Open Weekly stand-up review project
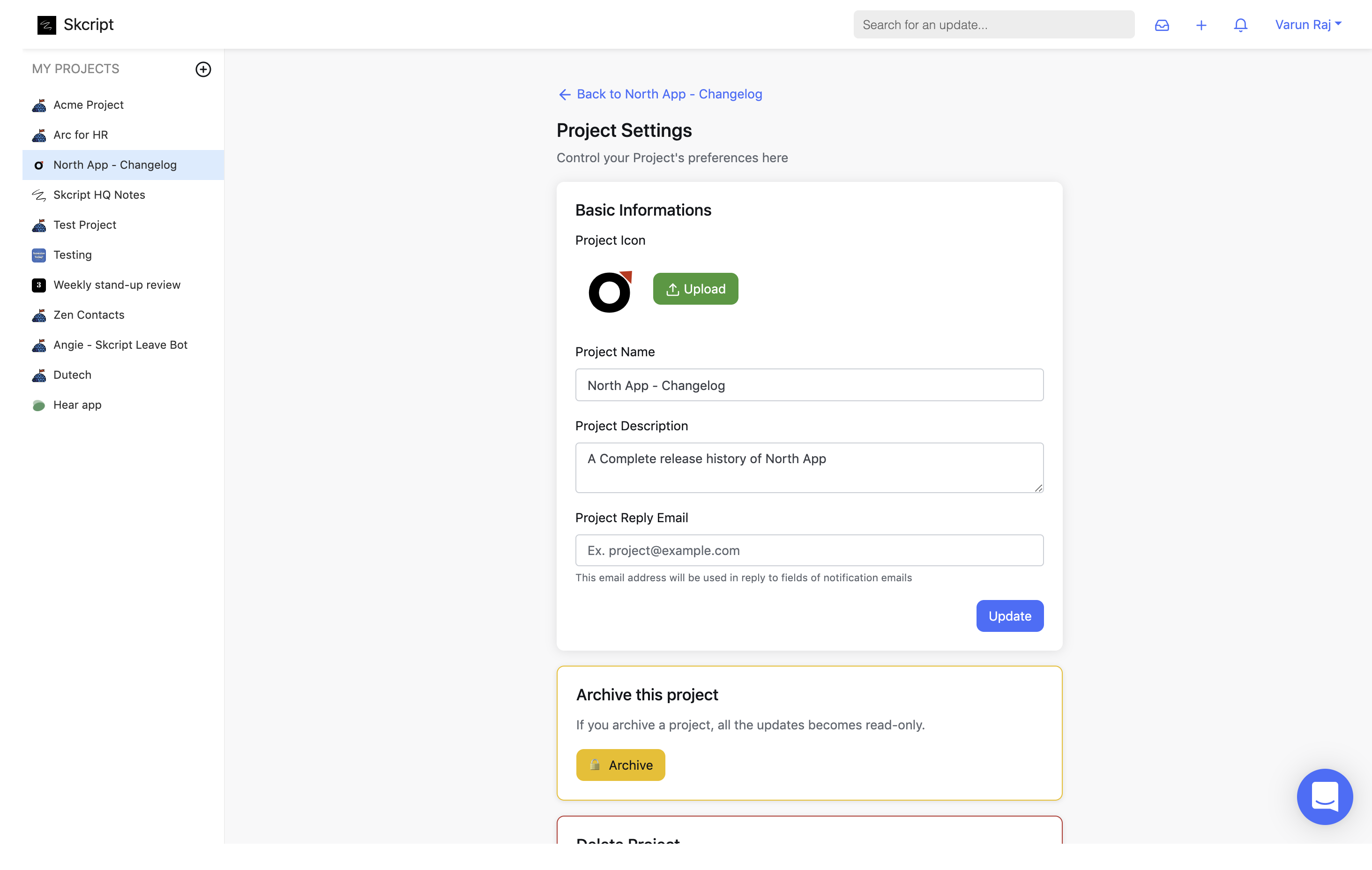Screen dimensions: 1372x870 [x=123, y=285]
